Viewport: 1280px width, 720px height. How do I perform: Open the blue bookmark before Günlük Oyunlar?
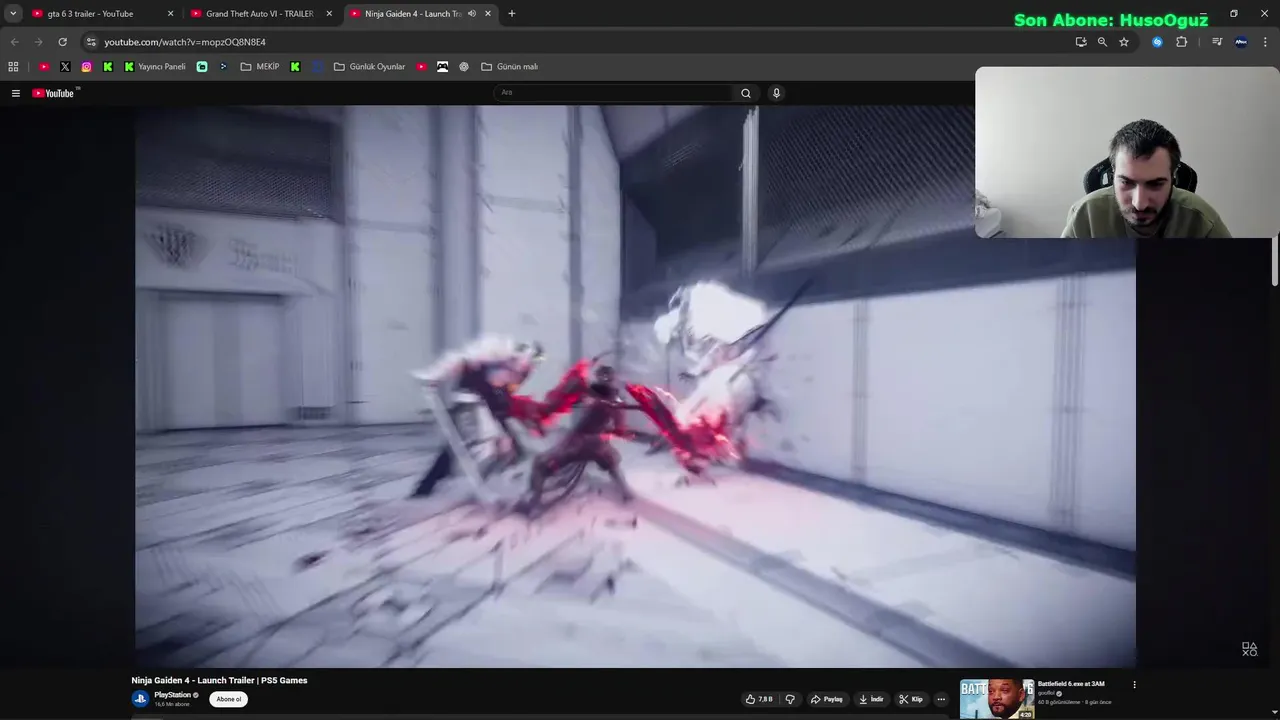[x=317, y=67]
